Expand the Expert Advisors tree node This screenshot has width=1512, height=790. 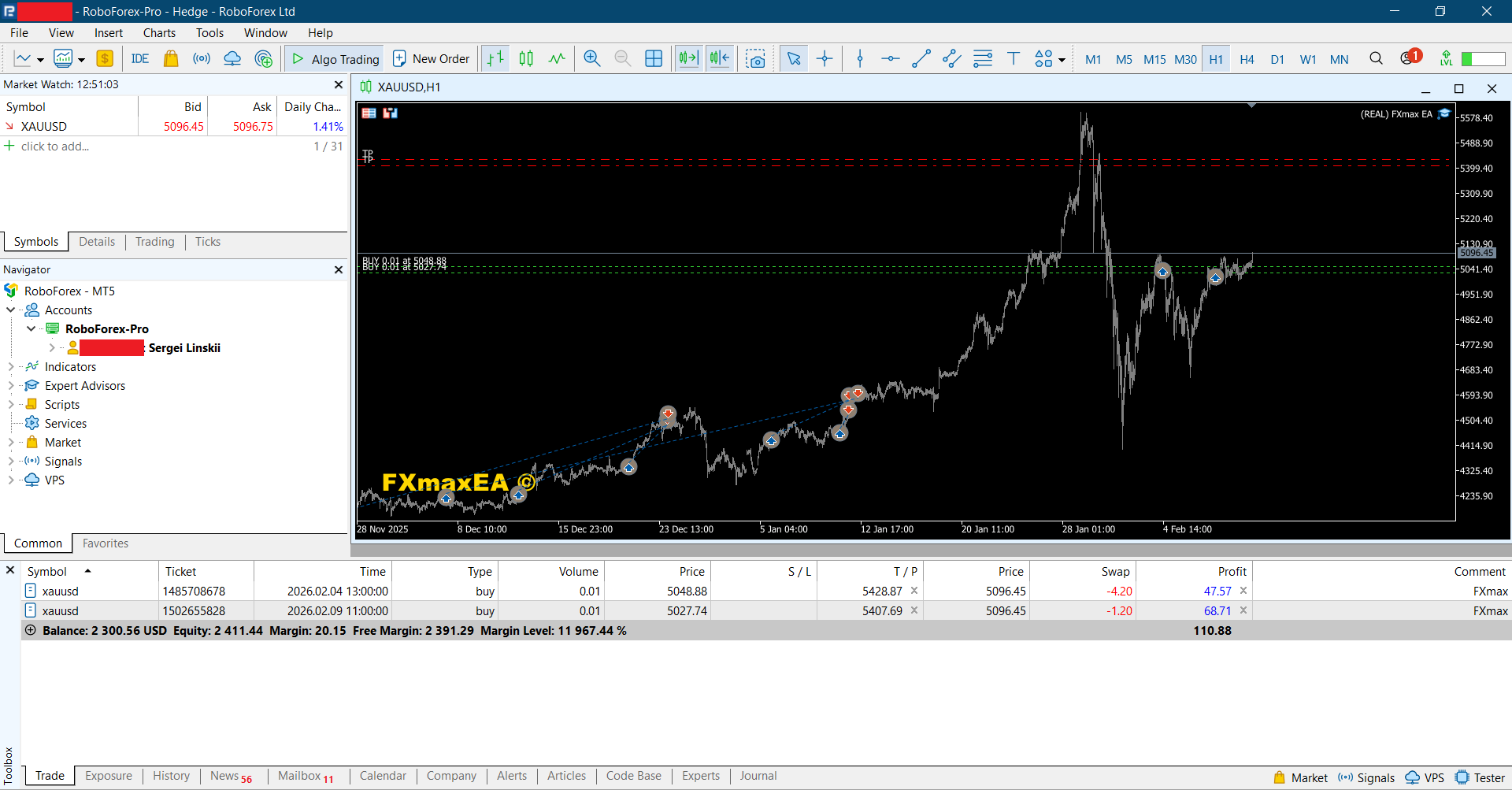point(11,386)
